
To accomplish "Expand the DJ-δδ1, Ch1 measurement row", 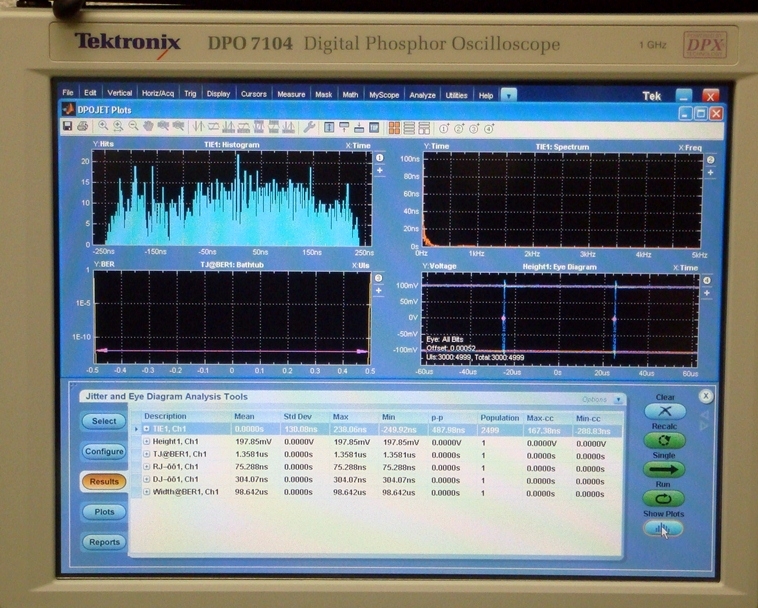I will 146,479.
